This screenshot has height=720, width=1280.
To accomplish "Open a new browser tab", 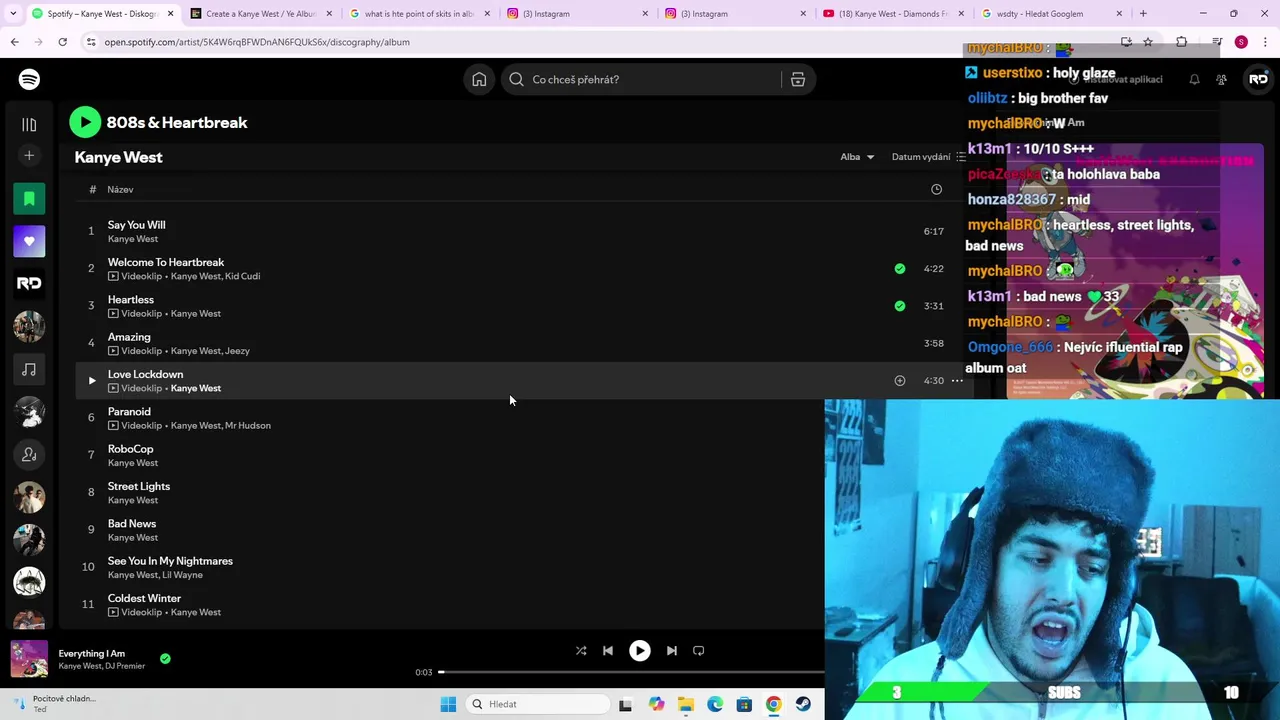I will point(1143,14).
